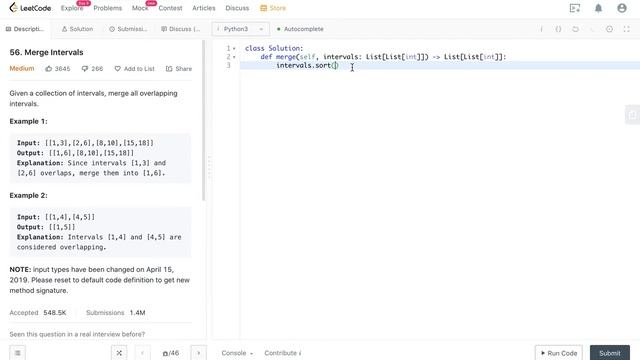Switch to the Solution tab

click(78, 29)
